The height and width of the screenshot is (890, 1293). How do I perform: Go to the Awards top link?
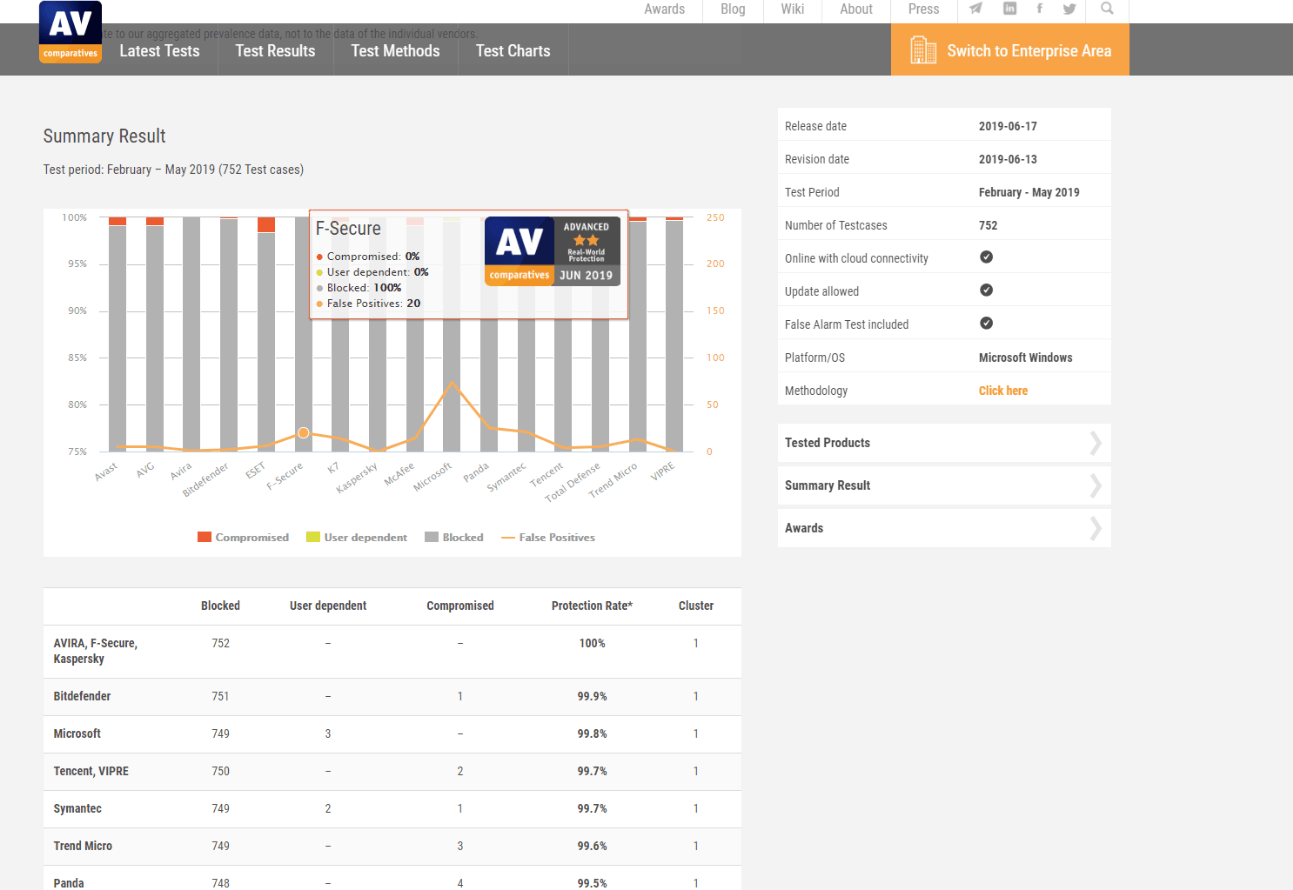(665, 9)
